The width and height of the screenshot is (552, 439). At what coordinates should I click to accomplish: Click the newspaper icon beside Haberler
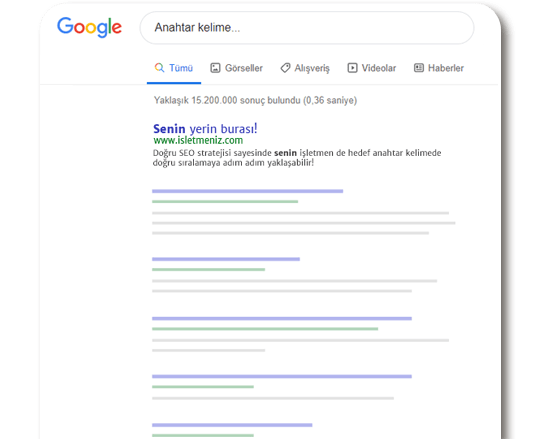pos(419,68)
